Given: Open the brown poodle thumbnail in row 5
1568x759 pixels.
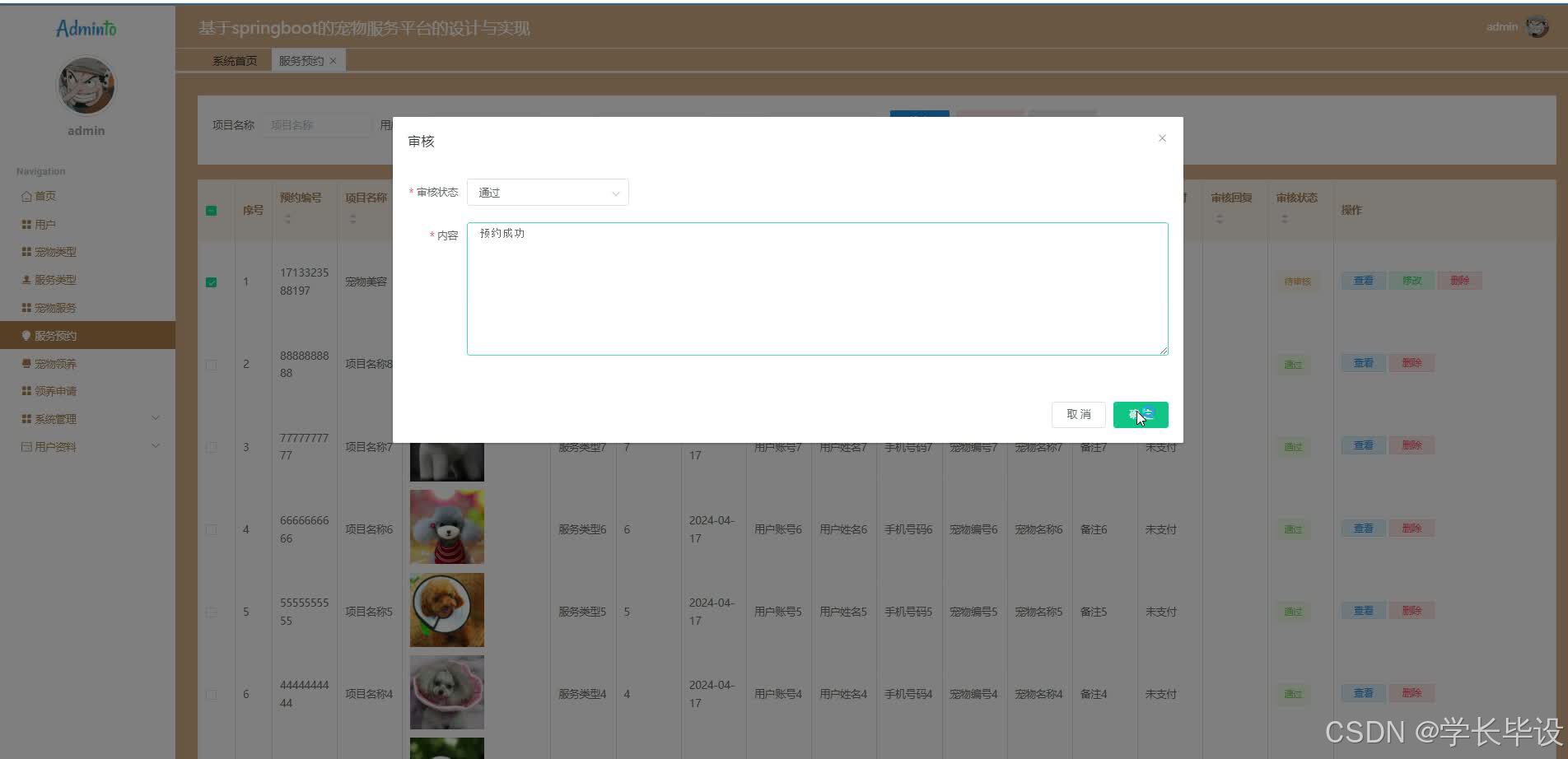Looking at the screenshot, I should click(x=447, y=610).
